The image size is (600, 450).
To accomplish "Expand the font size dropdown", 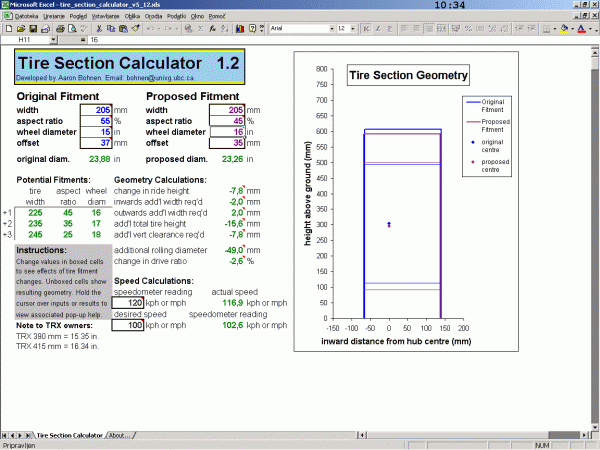I will click(352, 28).
